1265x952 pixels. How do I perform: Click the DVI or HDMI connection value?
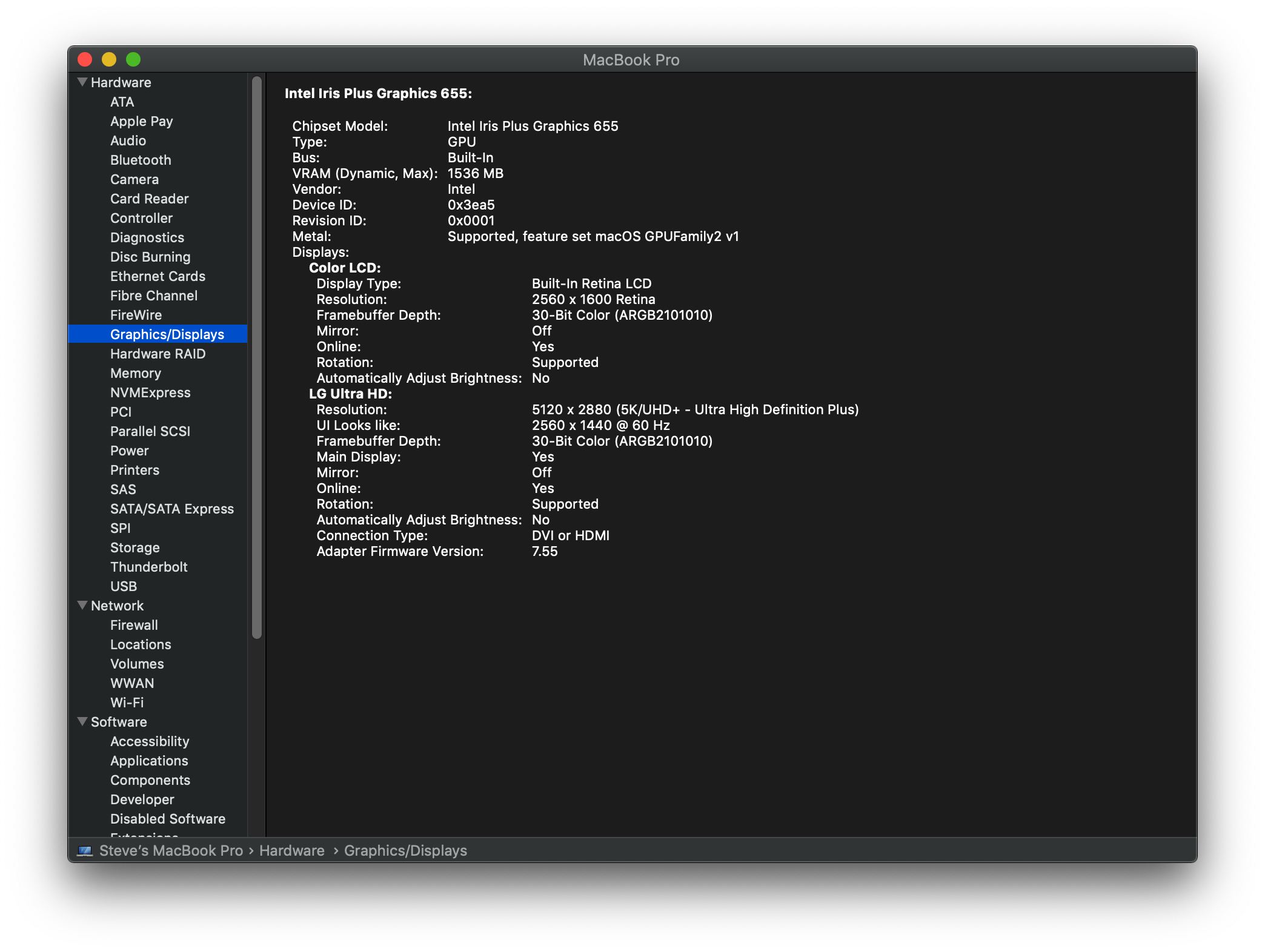coord(571,535)
